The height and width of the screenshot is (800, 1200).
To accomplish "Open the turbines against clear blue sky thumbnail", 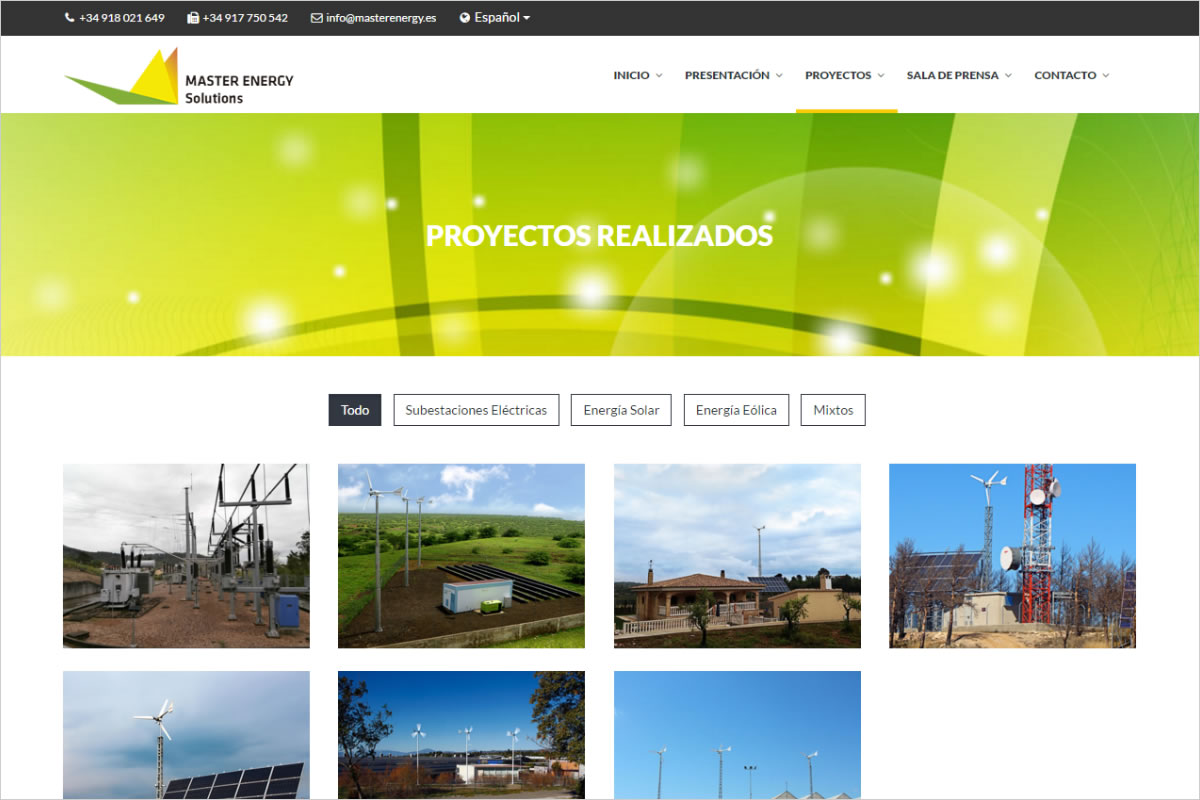I will click(737, 735).
